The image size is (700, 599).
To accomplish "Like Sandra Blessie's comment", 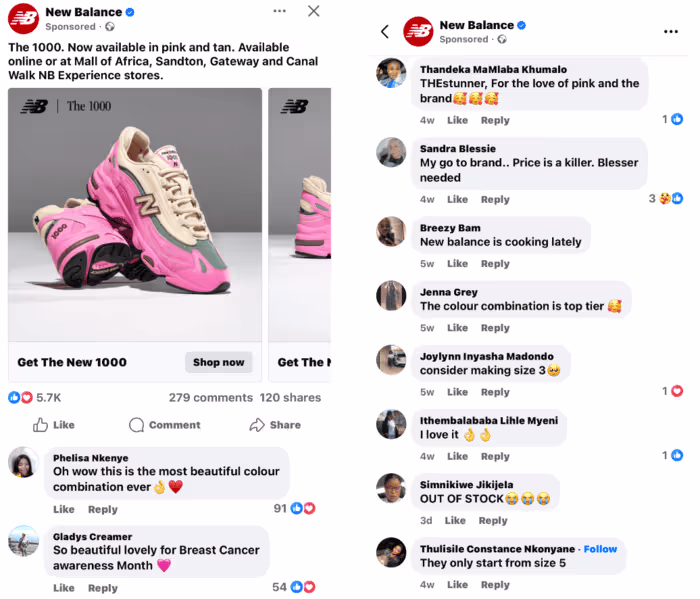I will click(458, 200).
